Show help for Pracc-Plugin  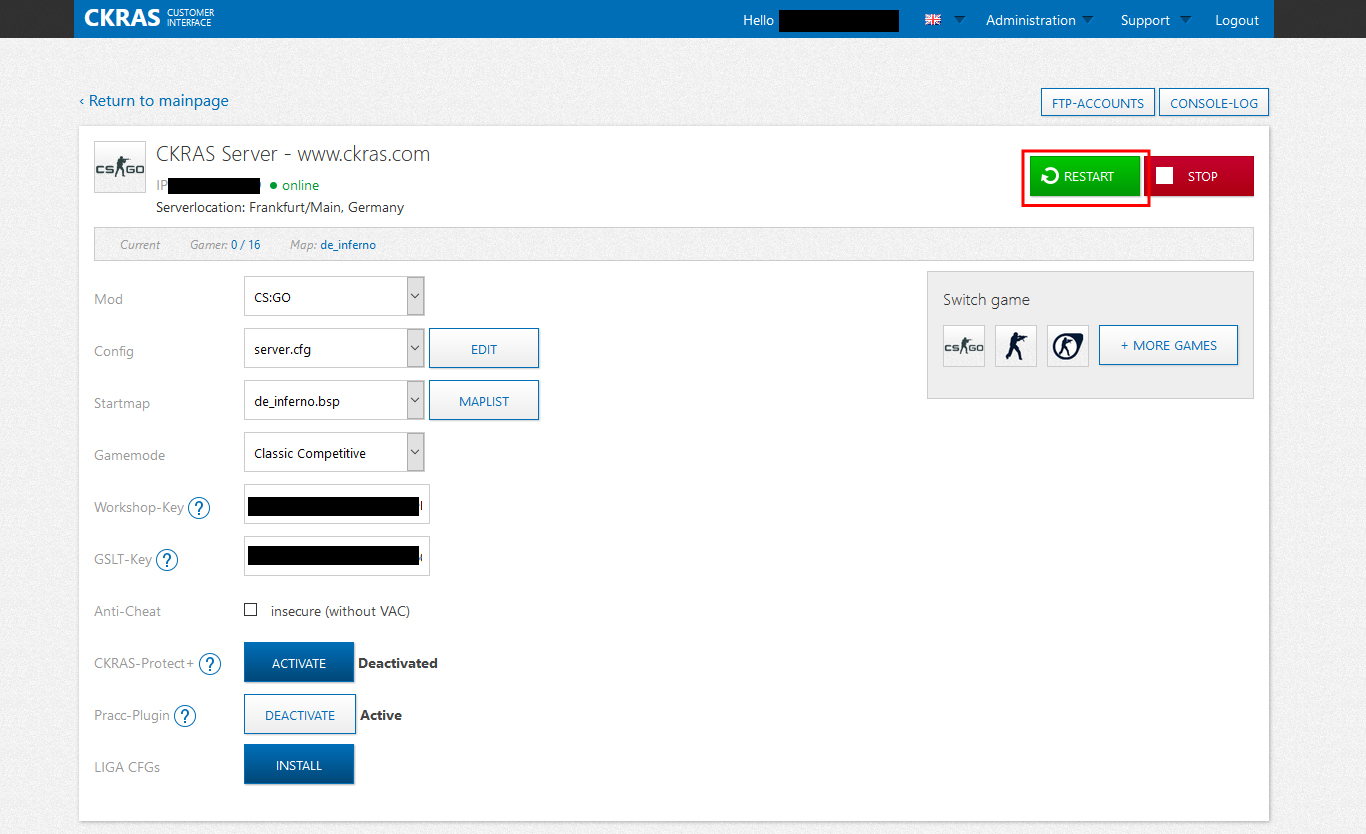point(185,716)
